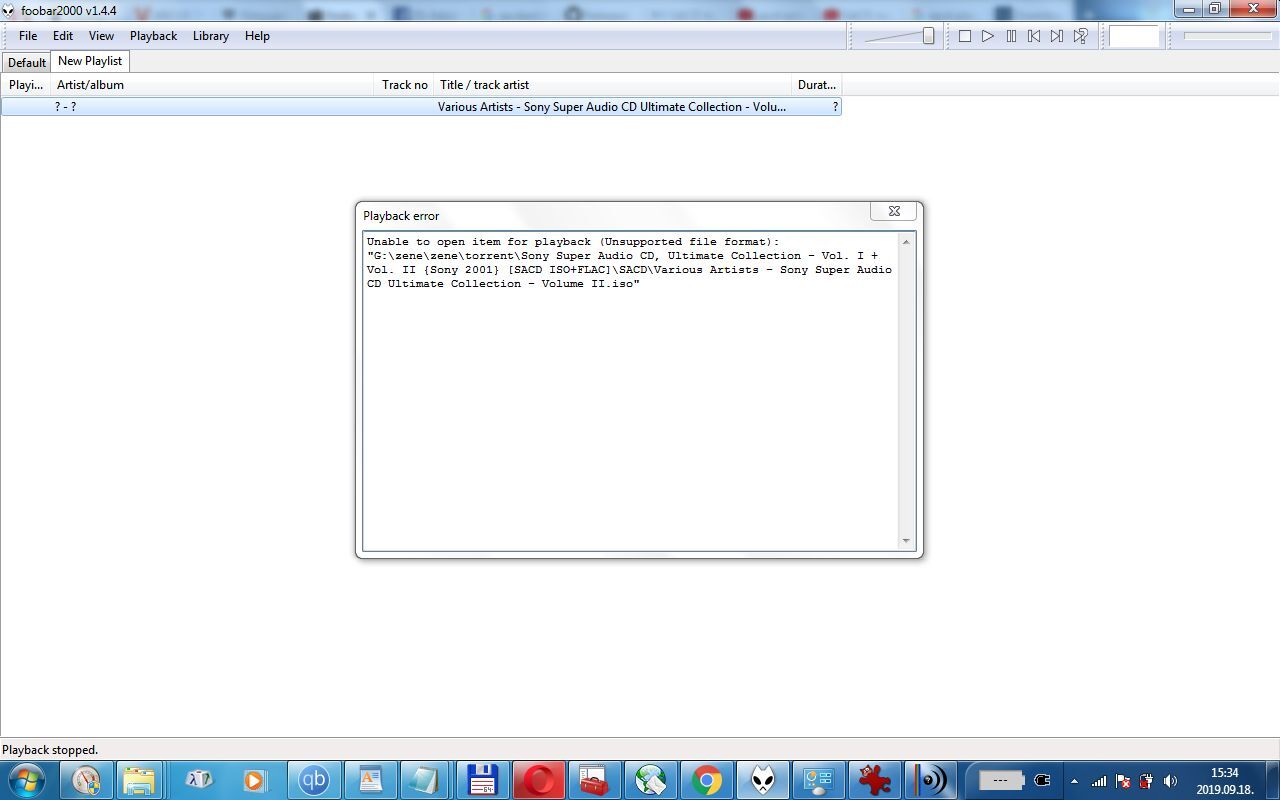Select the Various Artists playlist row
The image size is (1280, 800).
[421, 107]
